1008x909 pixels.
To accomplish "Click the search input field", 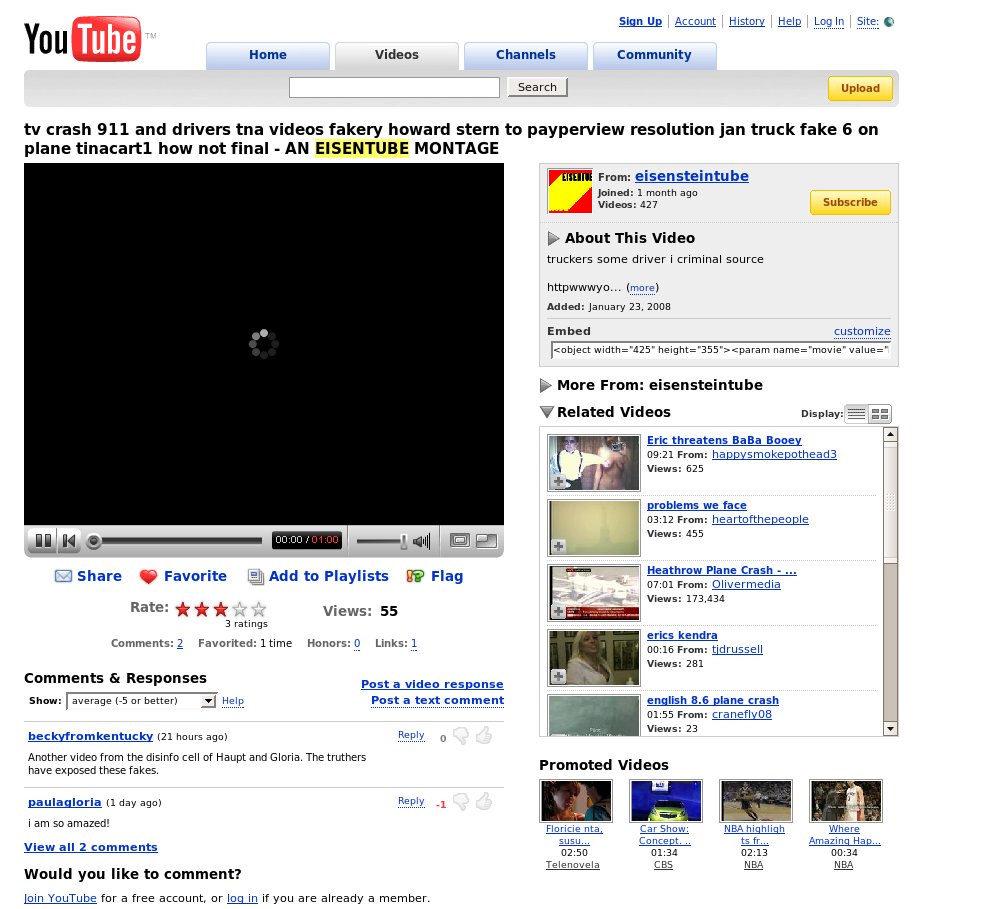I will [394, 87].
